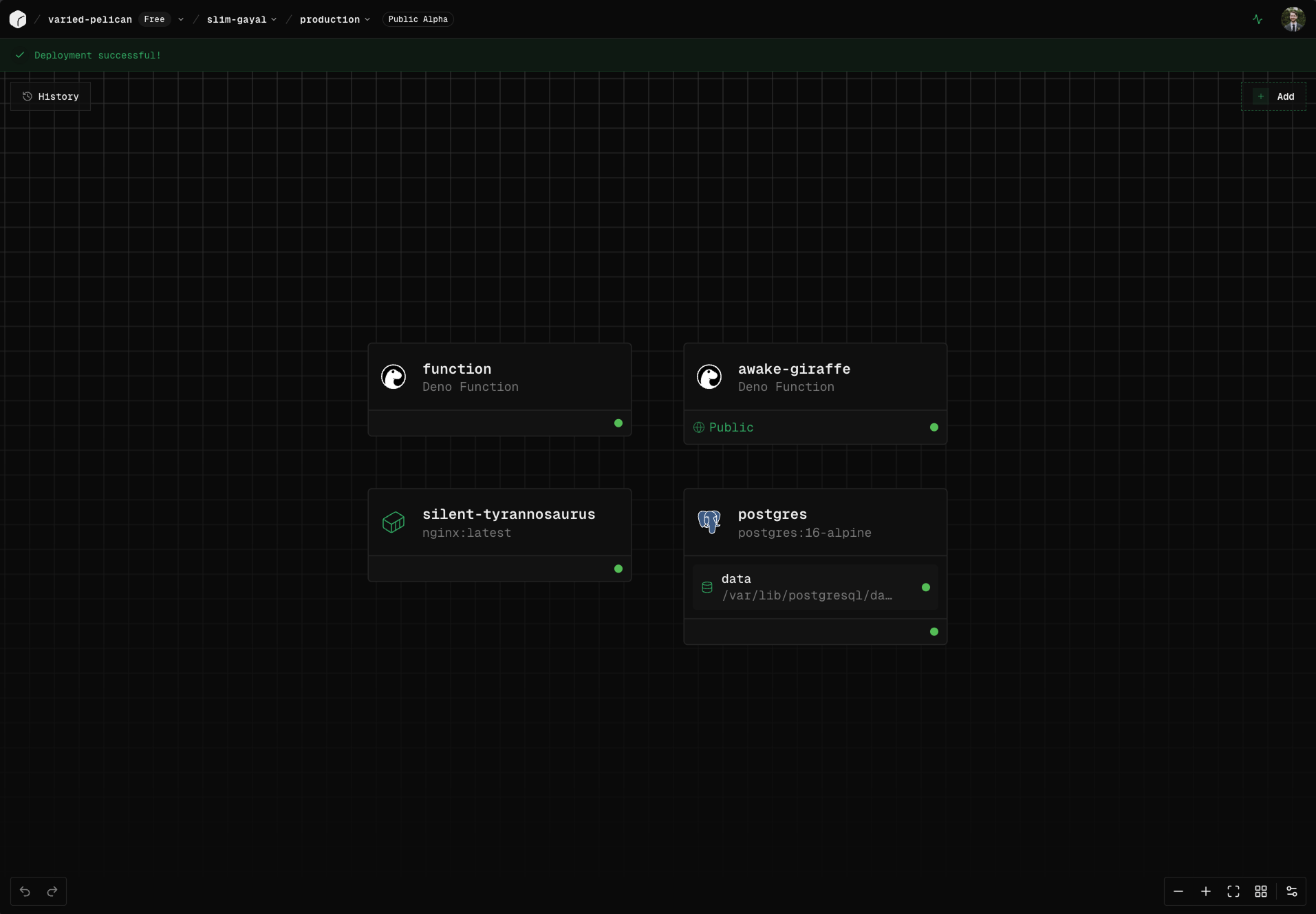Screen dimensions: 1316x914
Task: Expand the varied-pelican project dropdown
Action: tap(180, 19)
